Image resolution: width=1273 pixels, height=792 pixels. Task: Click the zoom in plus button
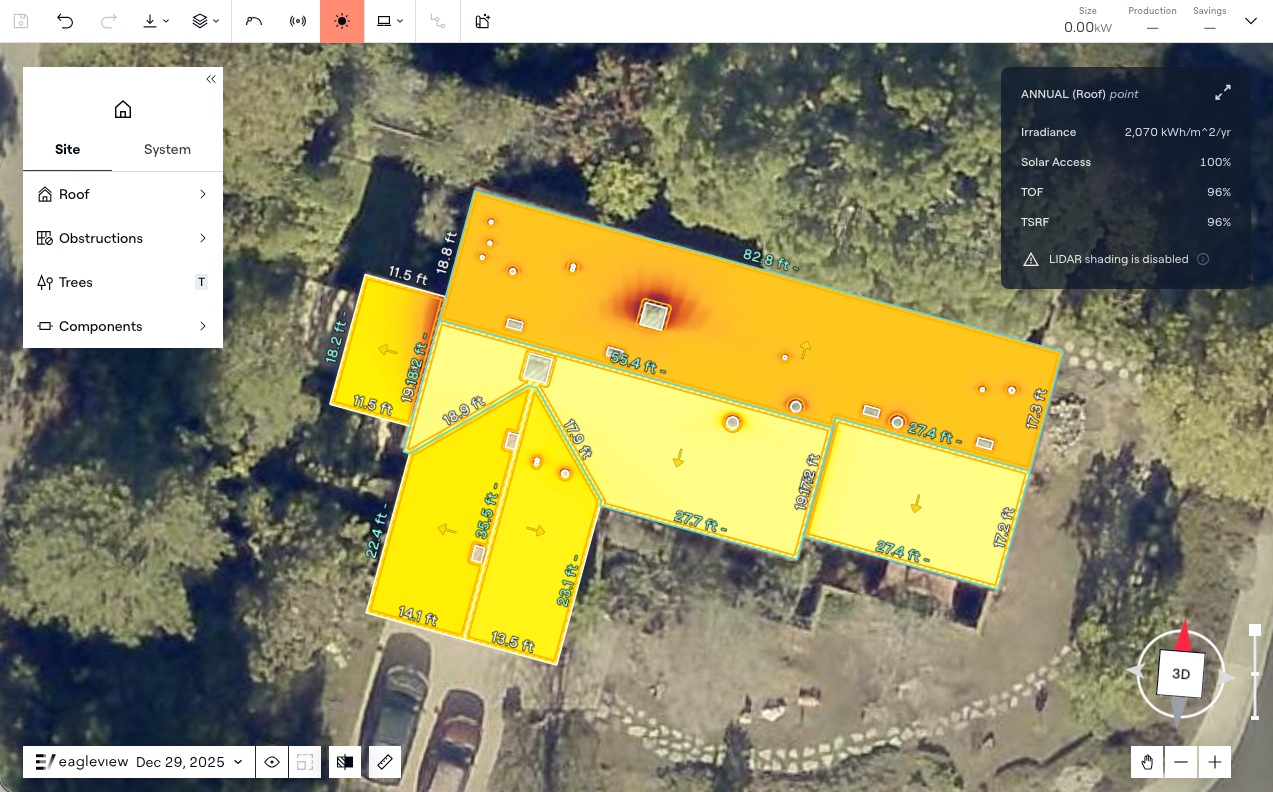tap(1214, 762)
